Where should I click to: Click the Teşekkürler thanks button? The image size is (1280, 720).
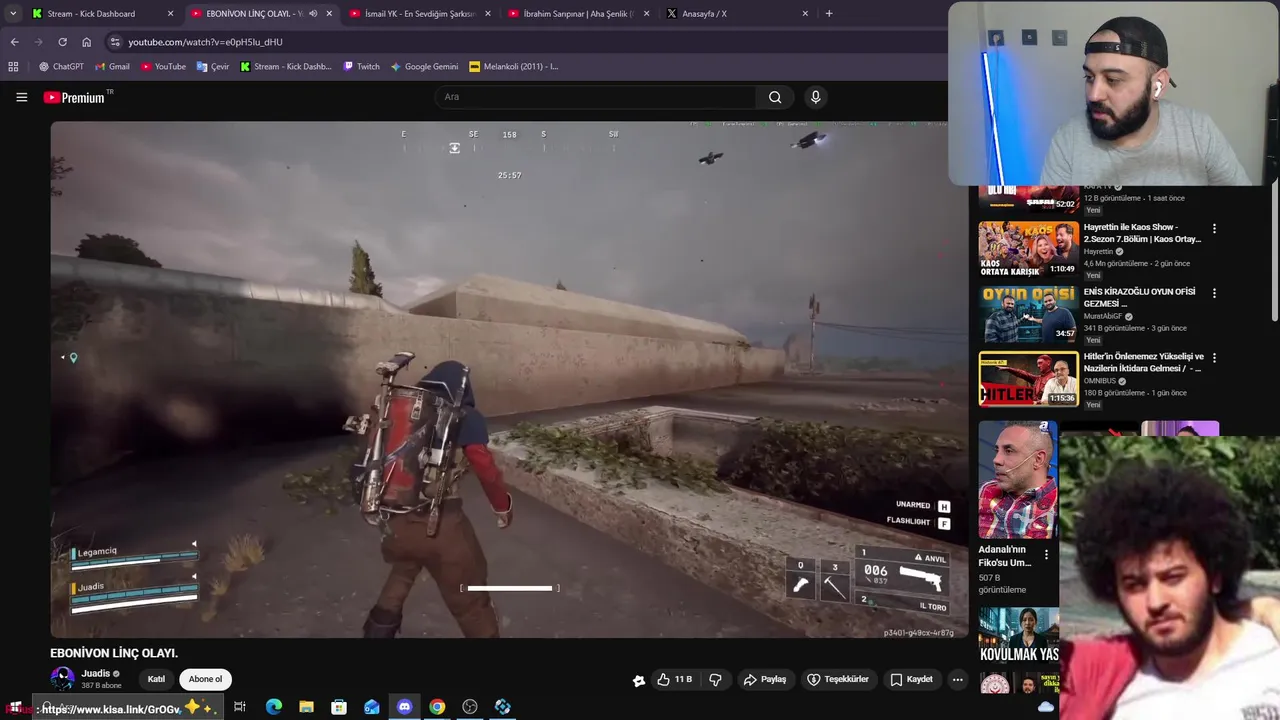(x=838, y=679)
